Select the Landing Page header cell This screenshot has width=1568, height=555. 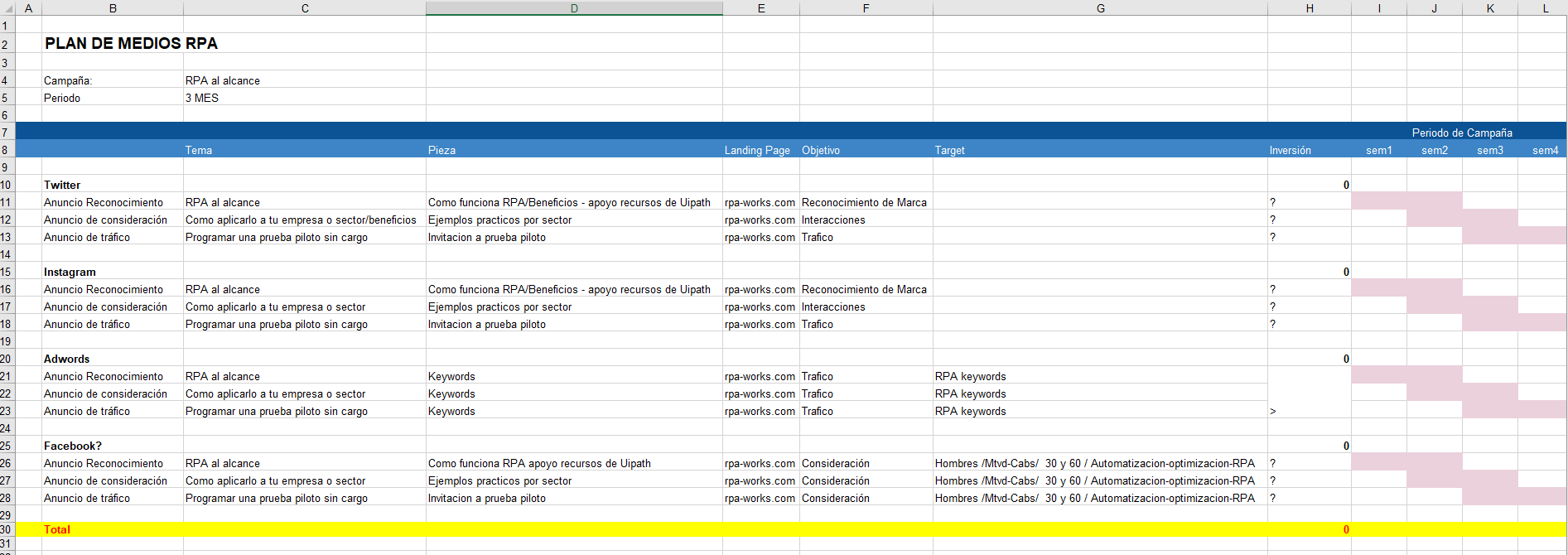(761, 150)
